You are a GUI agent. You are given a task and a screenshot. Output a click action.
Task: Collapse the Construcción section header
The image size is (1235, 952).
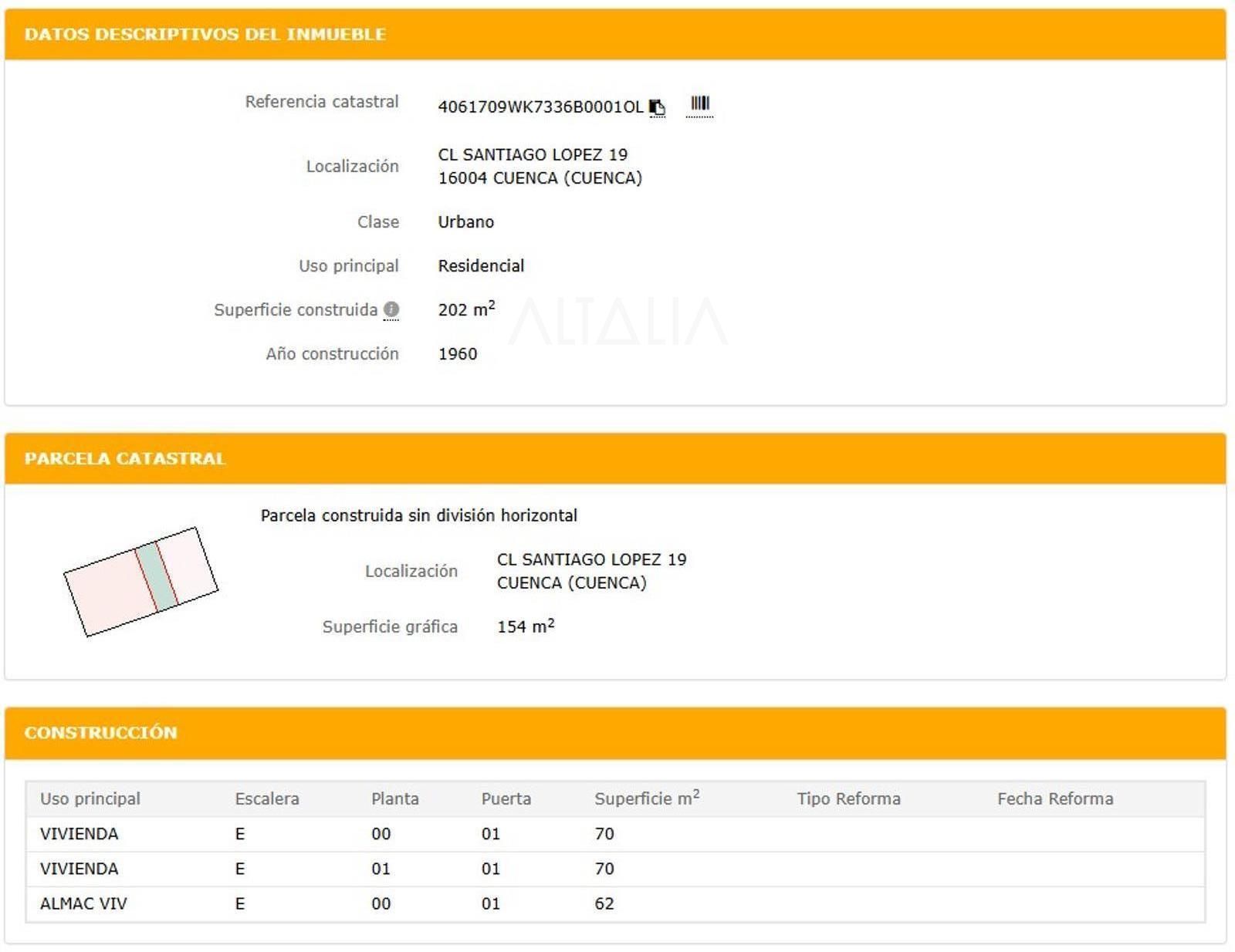(x=101, y=733)
